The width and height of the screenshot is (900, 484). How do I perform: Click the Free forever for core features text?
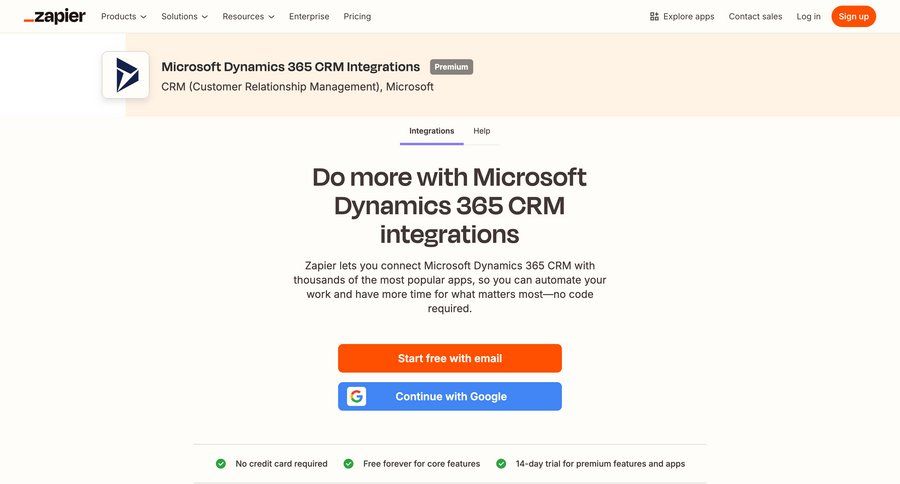click(421, 463)
